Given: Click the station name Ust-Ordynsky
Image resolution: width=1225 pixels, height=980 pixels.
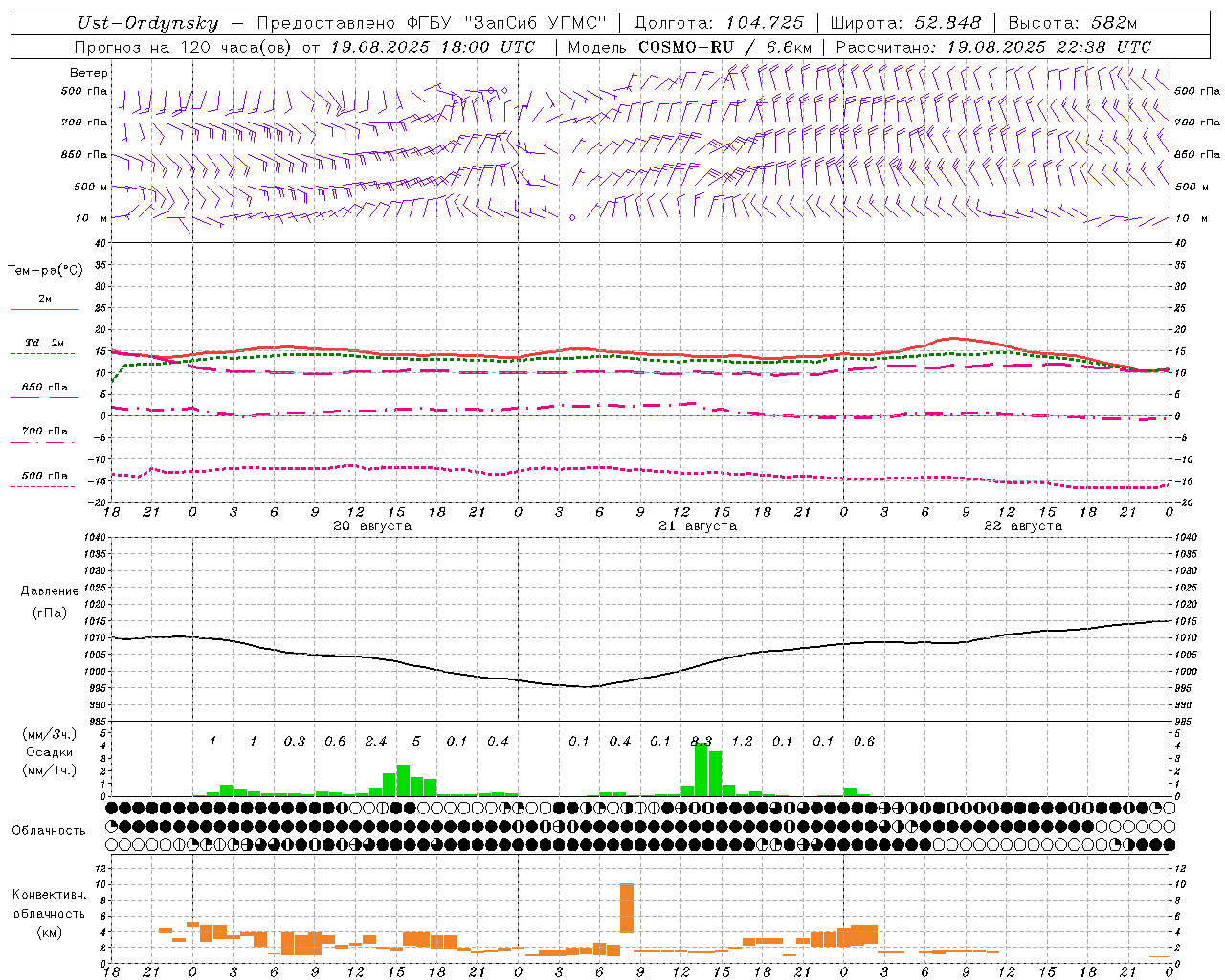Looking at the screenshot, I should (x=148, y=23).
